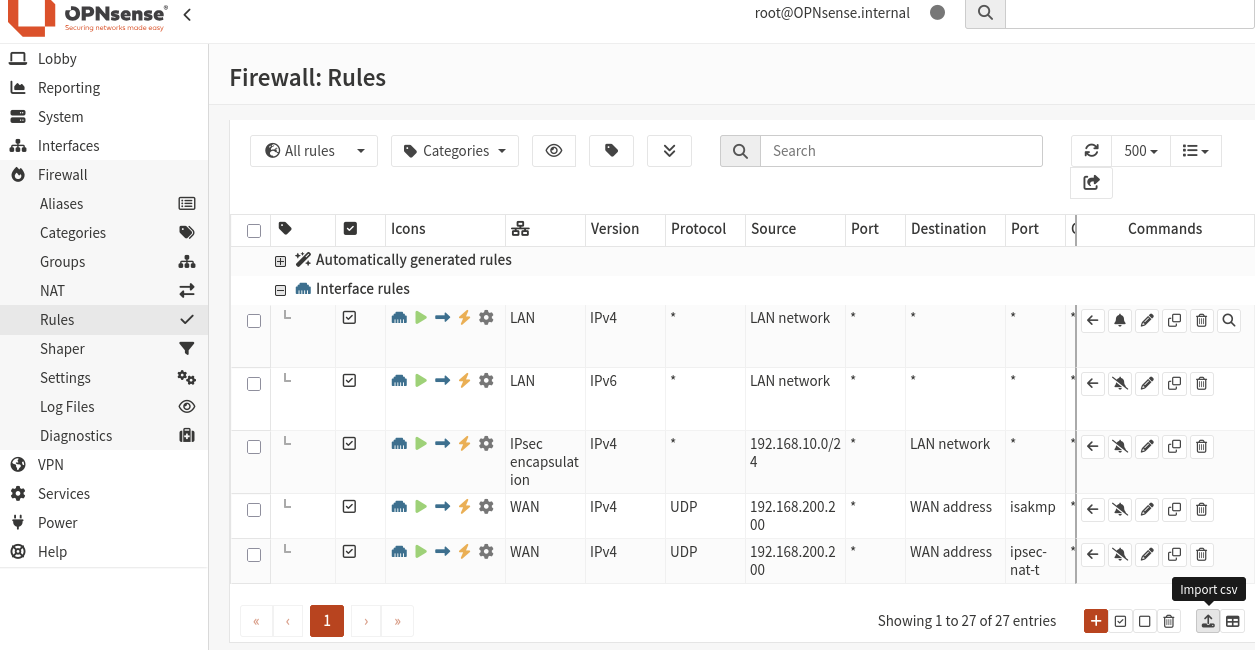Go to NAT in the Firewall menu
Screen dimensions: 1255x650
click(104, 291)
